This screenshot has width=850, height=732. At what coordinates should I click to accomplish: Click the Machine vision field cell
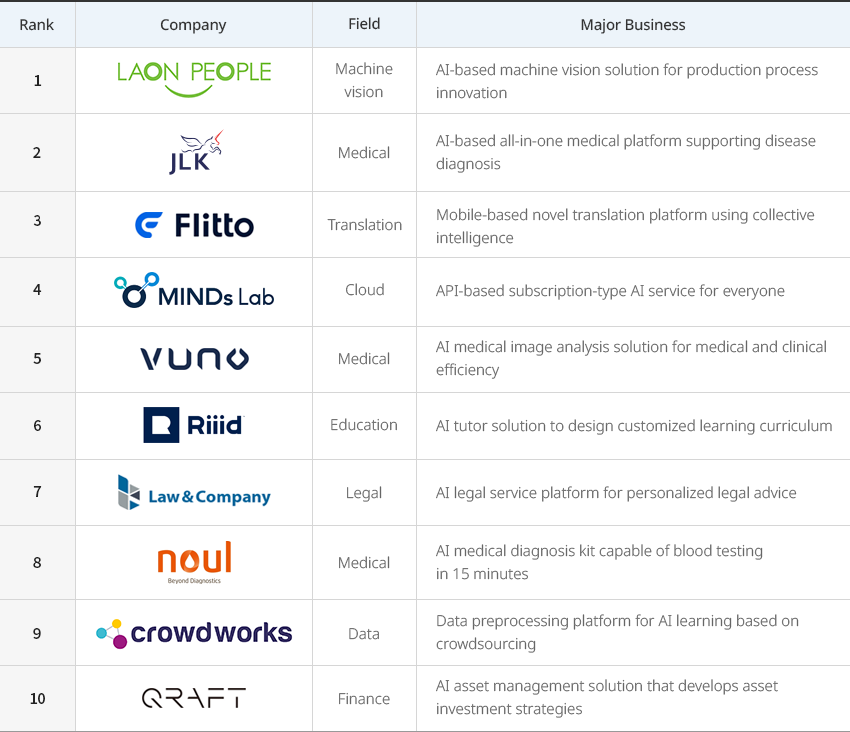[x=364, y=80]
